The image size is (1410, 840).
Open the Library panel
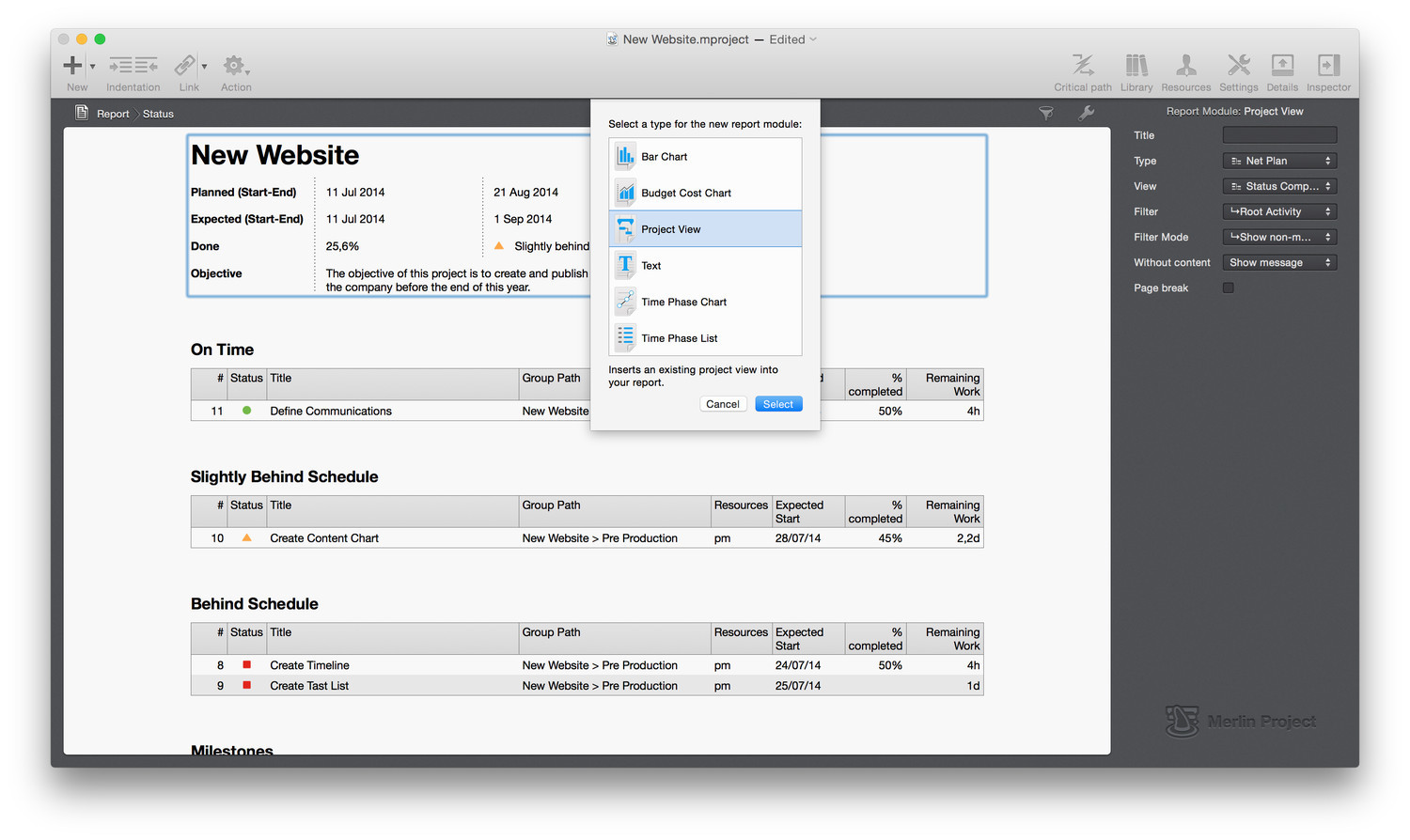coord(1136,66)
